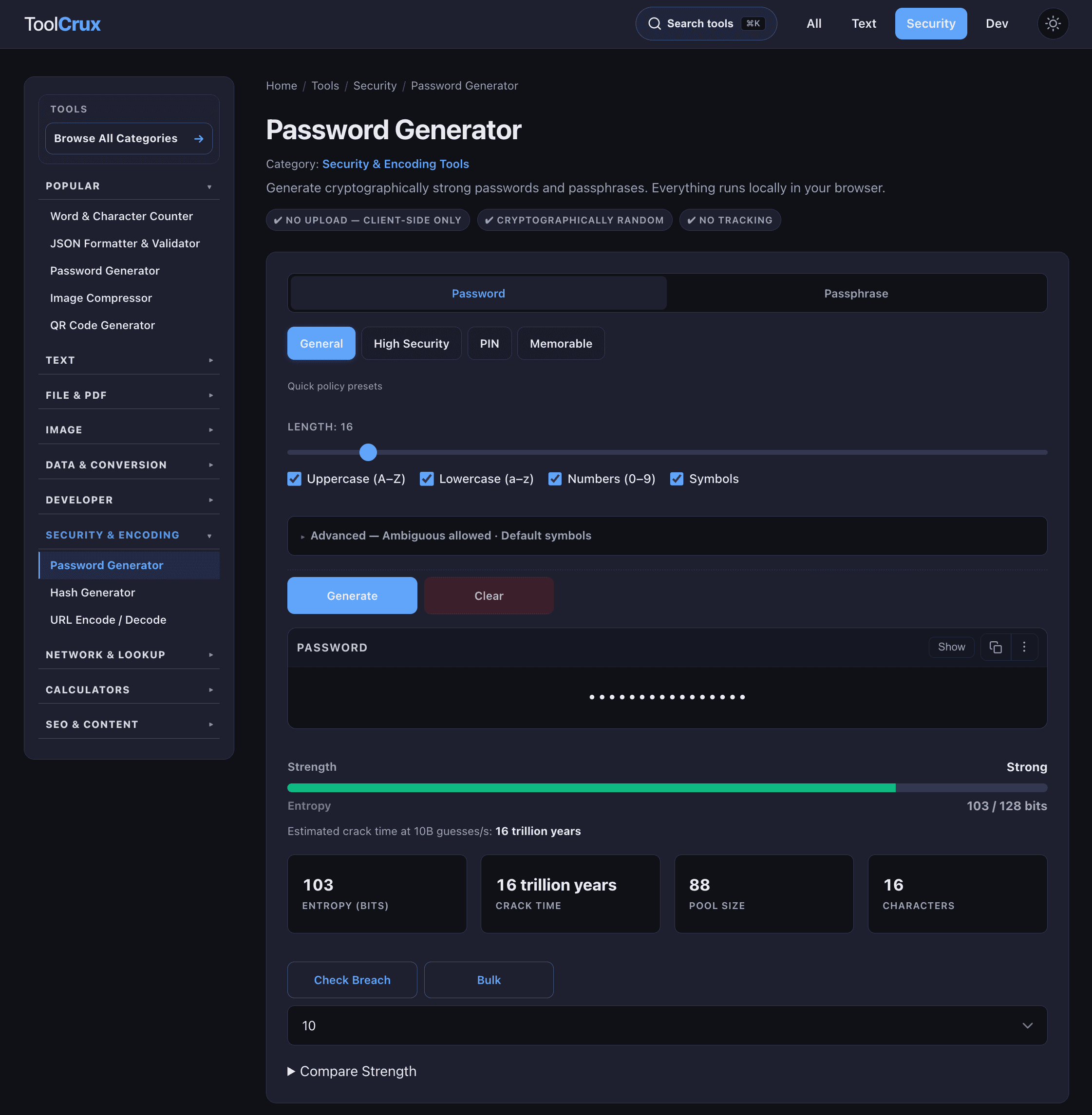
Task: Select the Memorable policy preset
Action: coord(560,343)
